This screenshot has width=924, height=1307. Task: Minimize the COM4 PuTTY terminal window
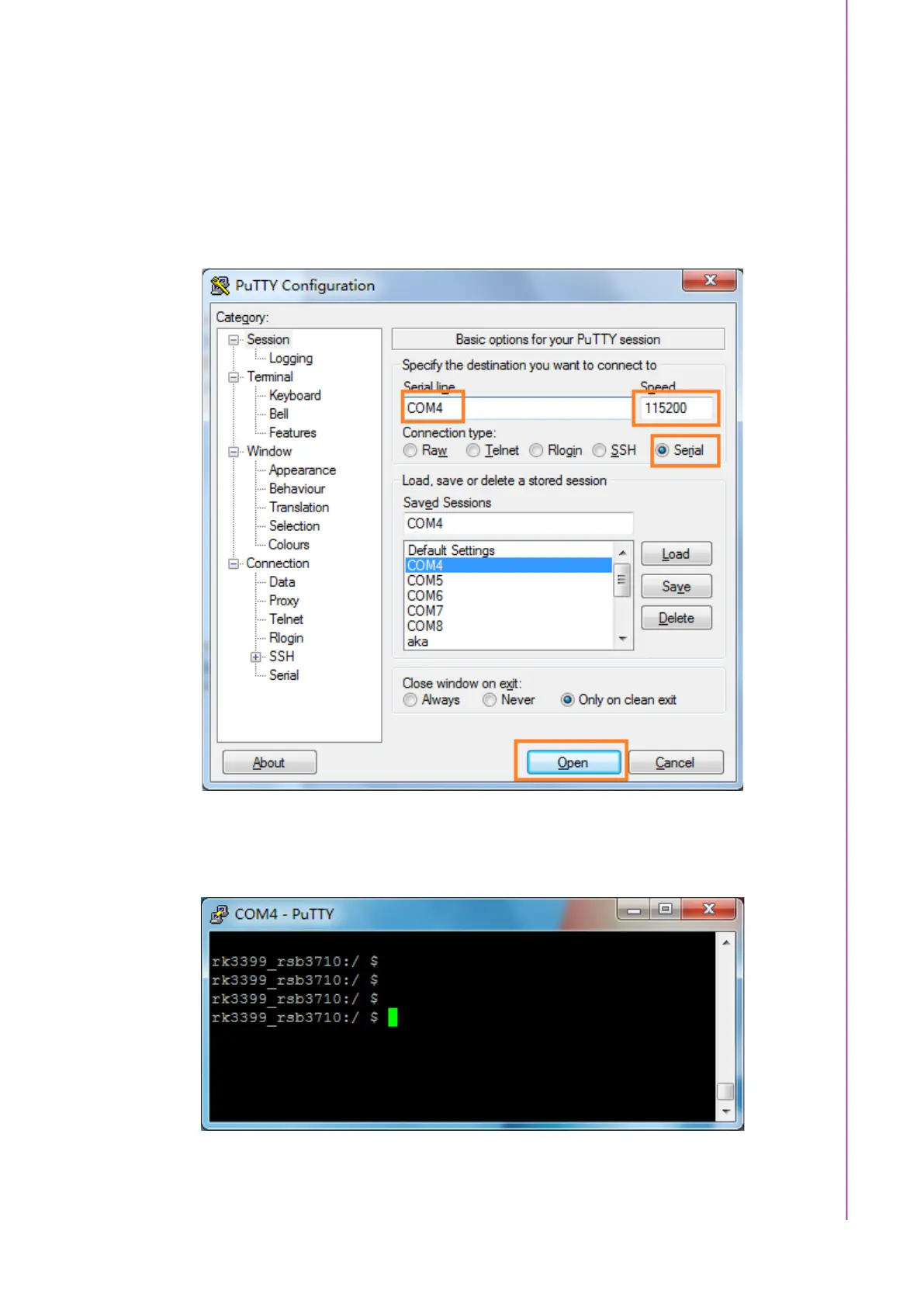pos(634,909)
